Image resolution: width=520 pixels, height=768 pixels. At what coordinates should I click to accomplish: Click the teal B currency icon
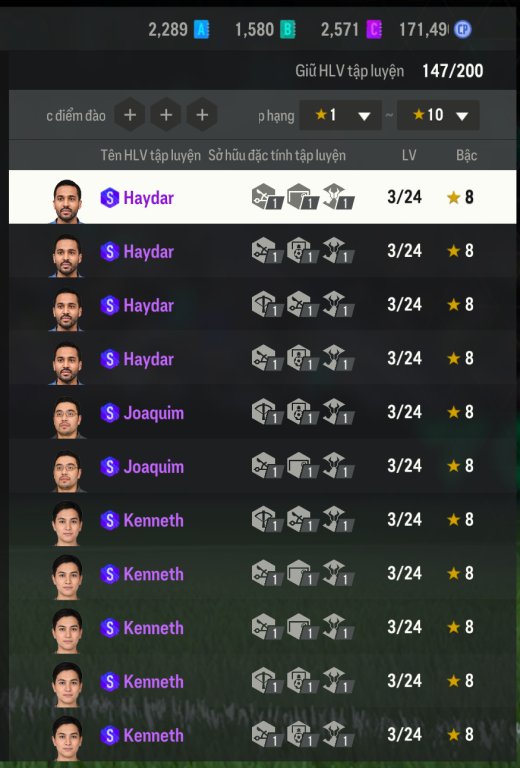pos(287,29)
